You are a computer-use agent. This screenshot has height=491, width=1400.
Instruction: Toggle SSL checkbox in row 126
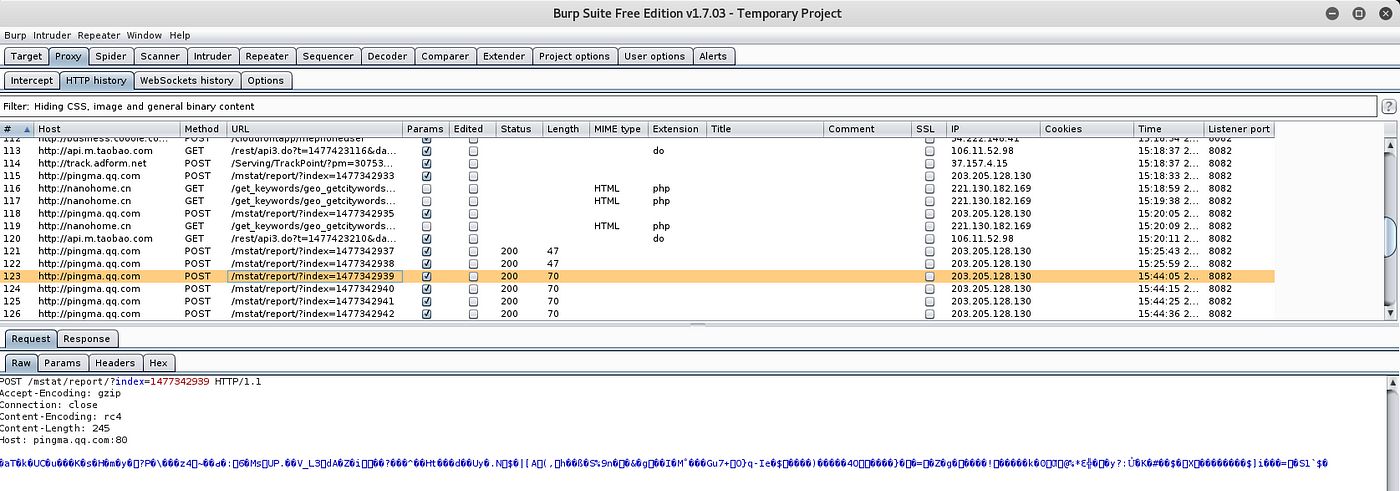(x=930, y=313)
